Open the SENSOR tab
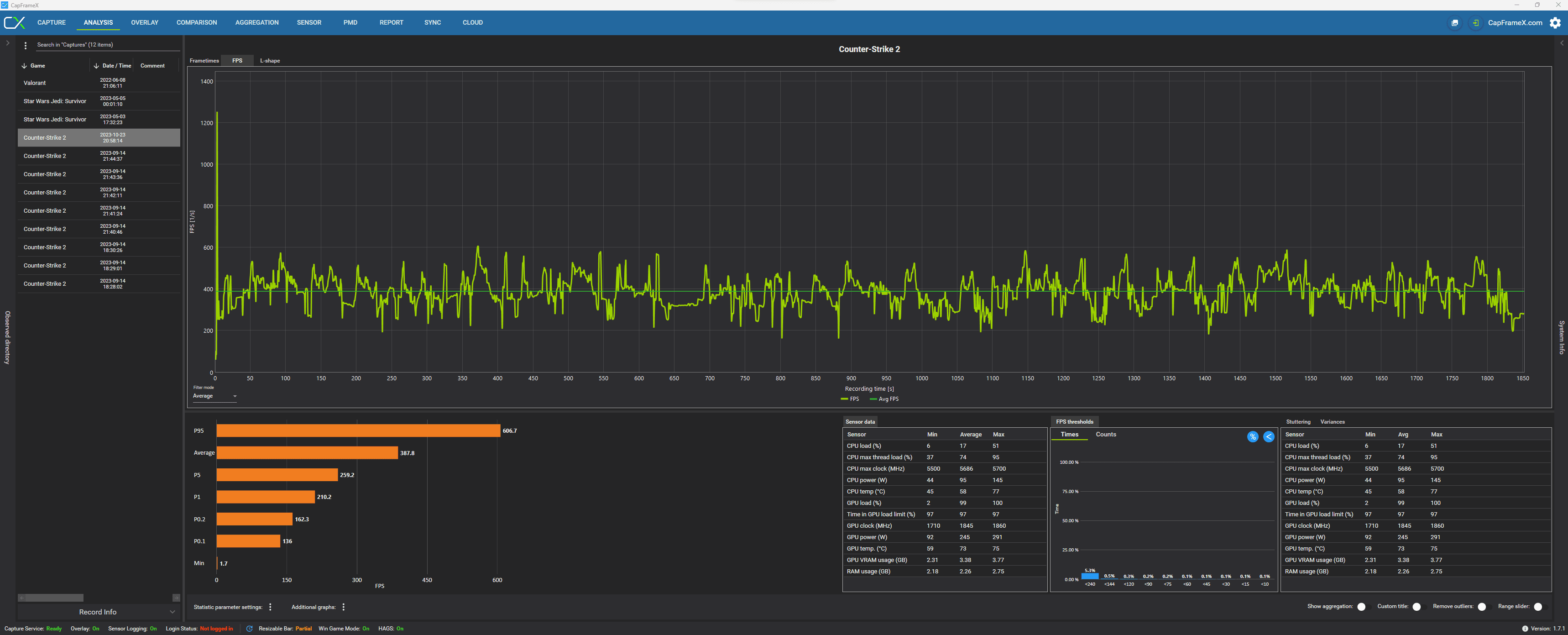This screenshot has width=1568, height=635. 309,22
